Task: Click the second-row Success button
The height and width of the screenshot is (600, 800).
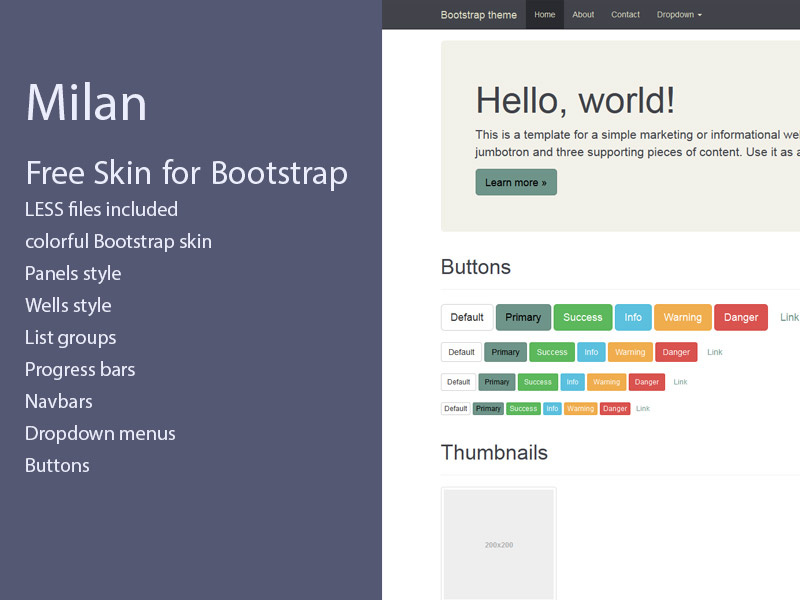Action: [x=552, y=352]
